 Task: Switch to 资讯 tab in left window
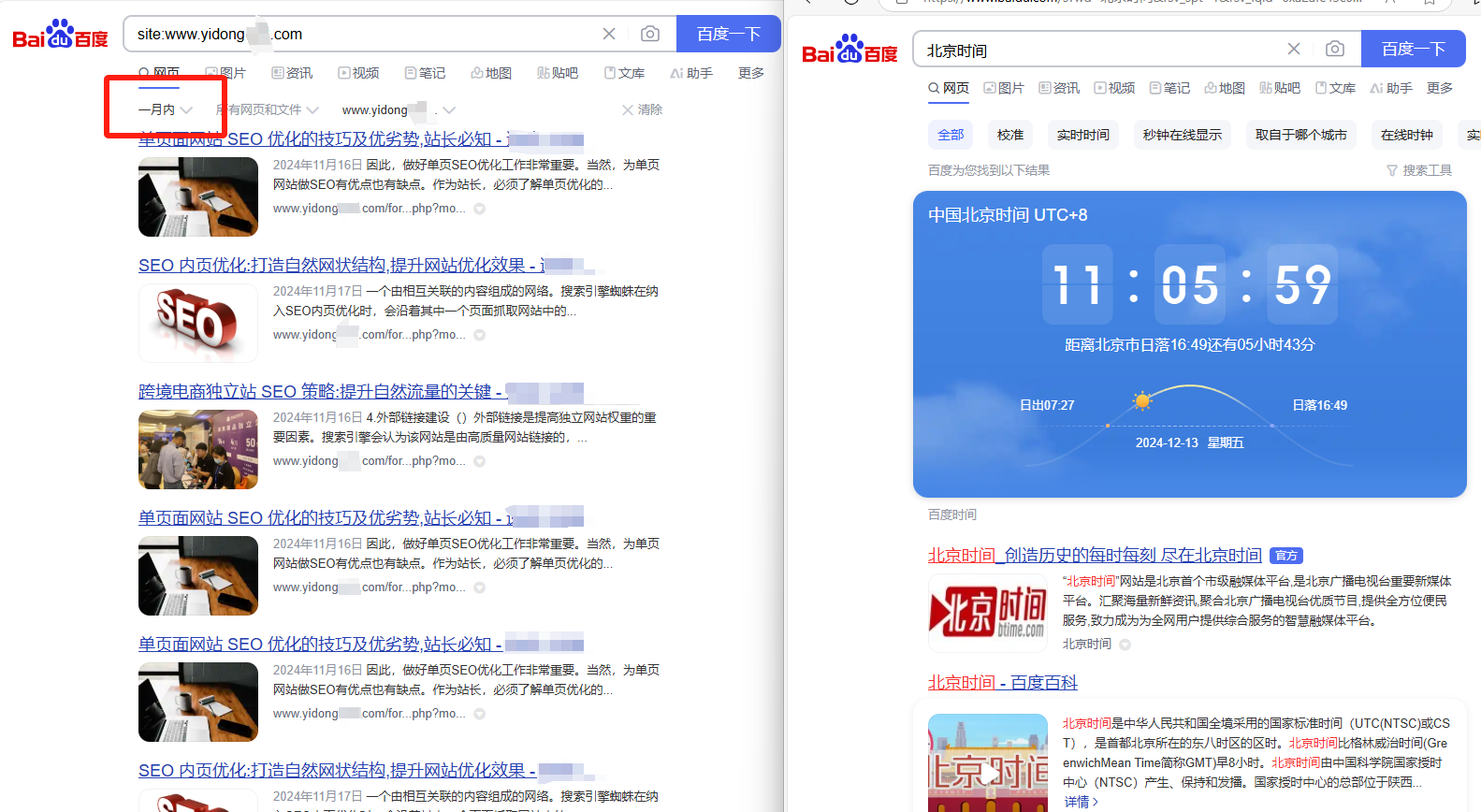click(292, 73)
